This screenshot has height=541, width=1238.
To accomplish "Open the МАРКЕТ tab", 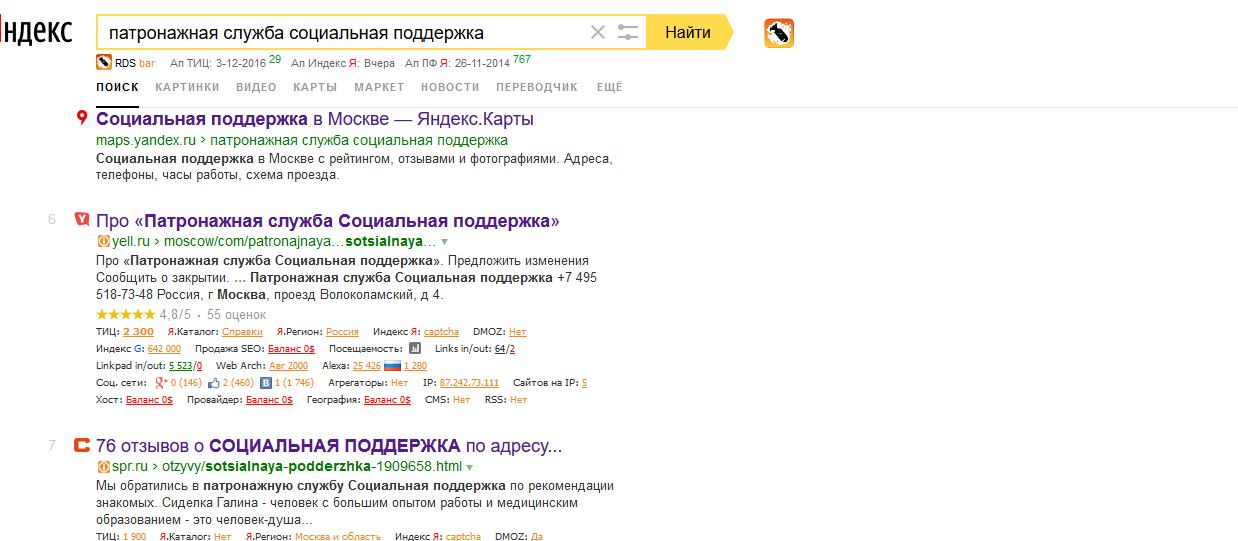I will [x=379, y=87].
